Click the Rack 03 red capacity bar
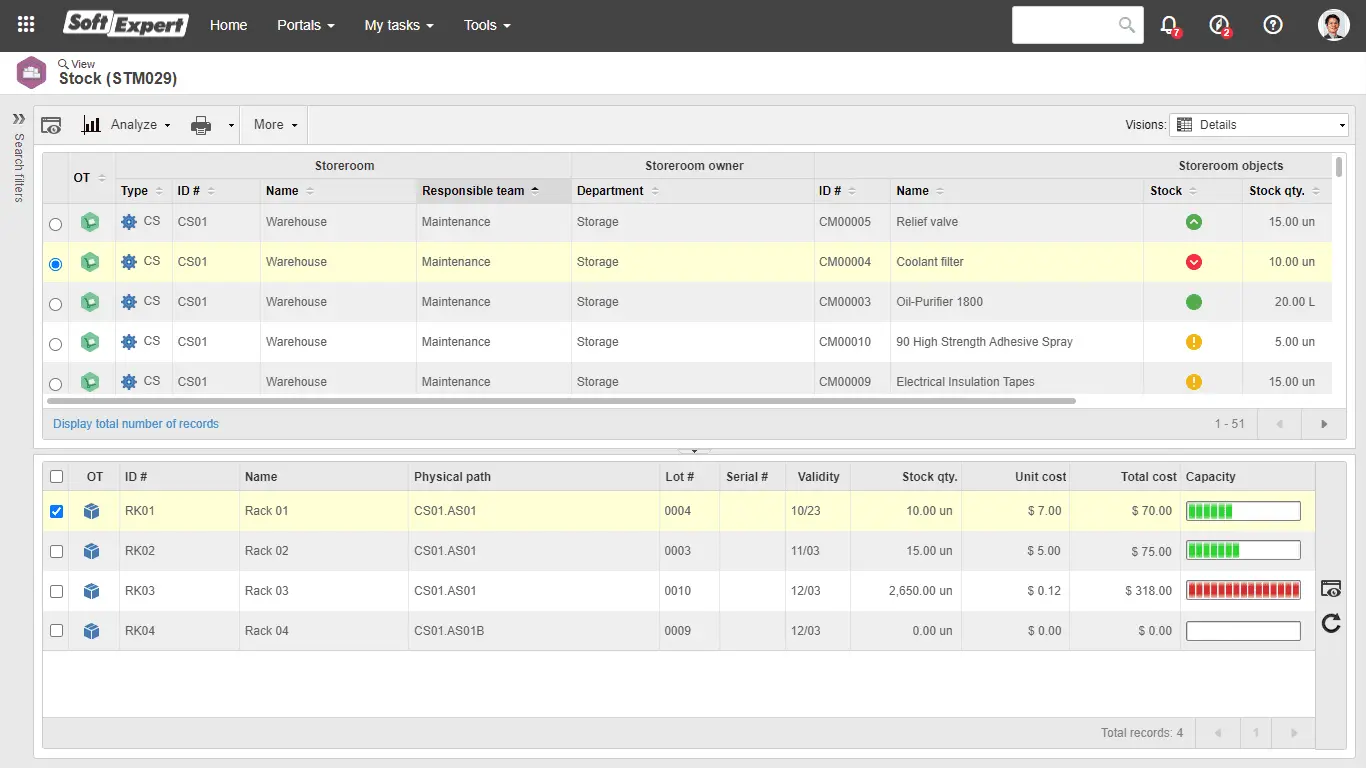This screenshot has width=1366, height=768. coord(1243,591)
